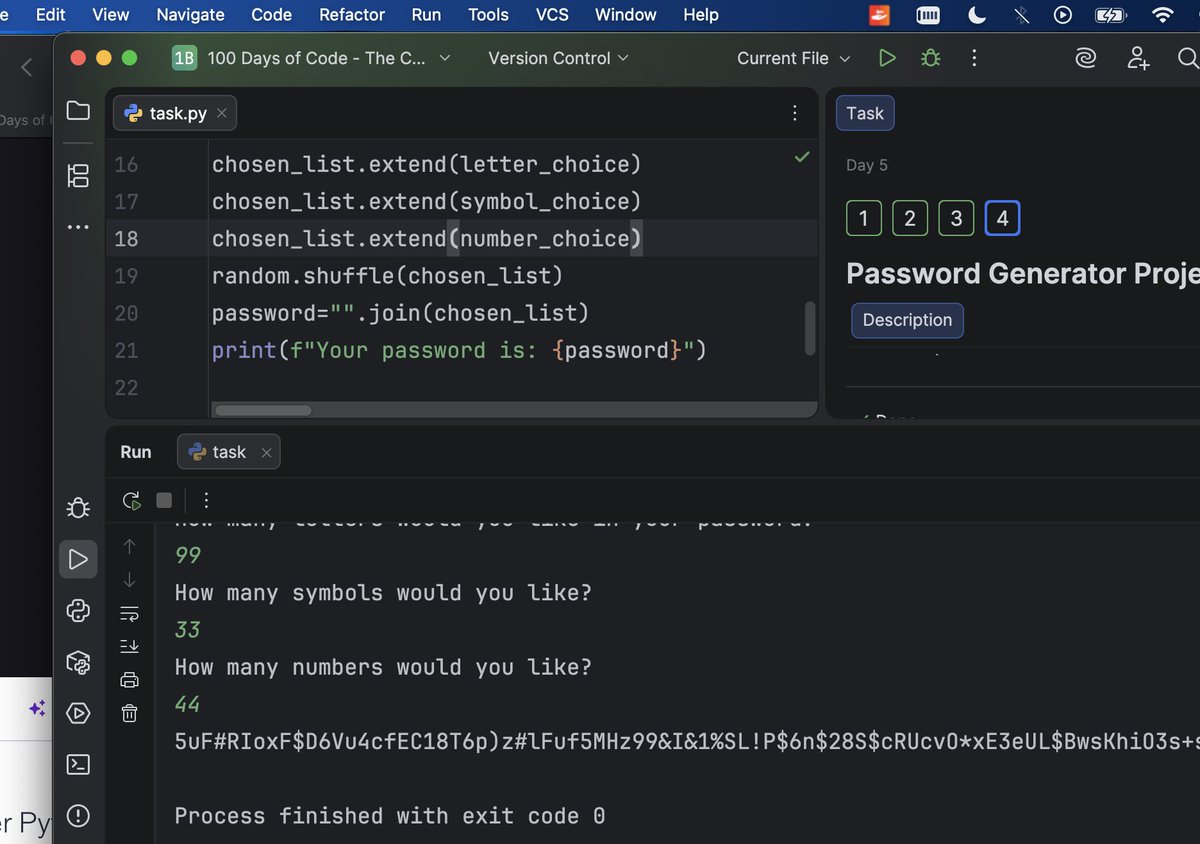Close the task run tab

click(266, 453)
